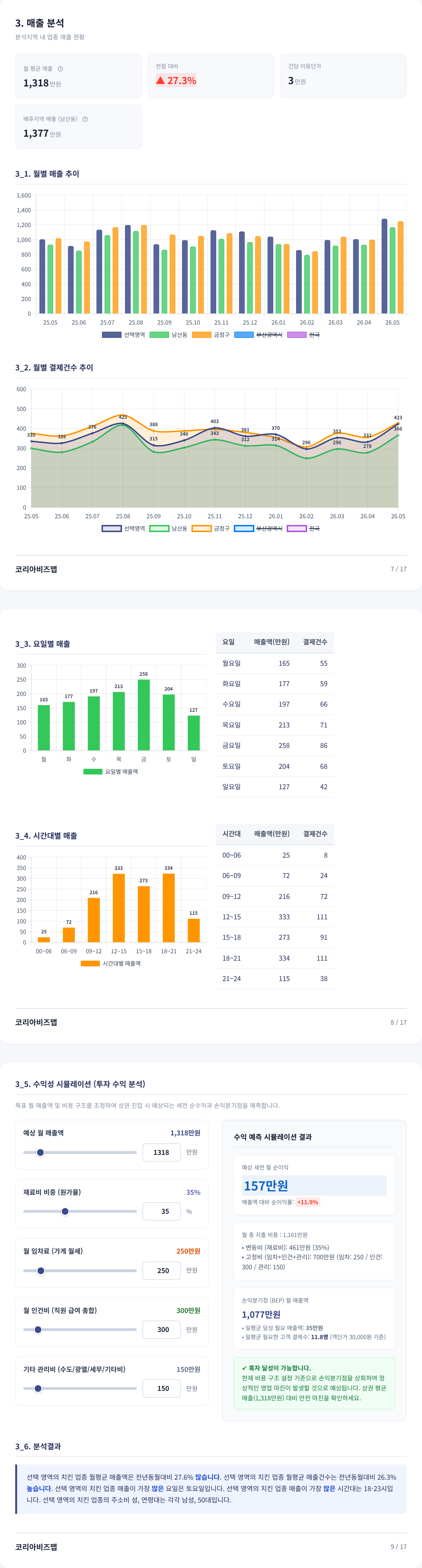Viewport: 422px width, 1568px height.
Task: Click the 3_6. 분석결과 heading
Action: (x=38, y=1446)
